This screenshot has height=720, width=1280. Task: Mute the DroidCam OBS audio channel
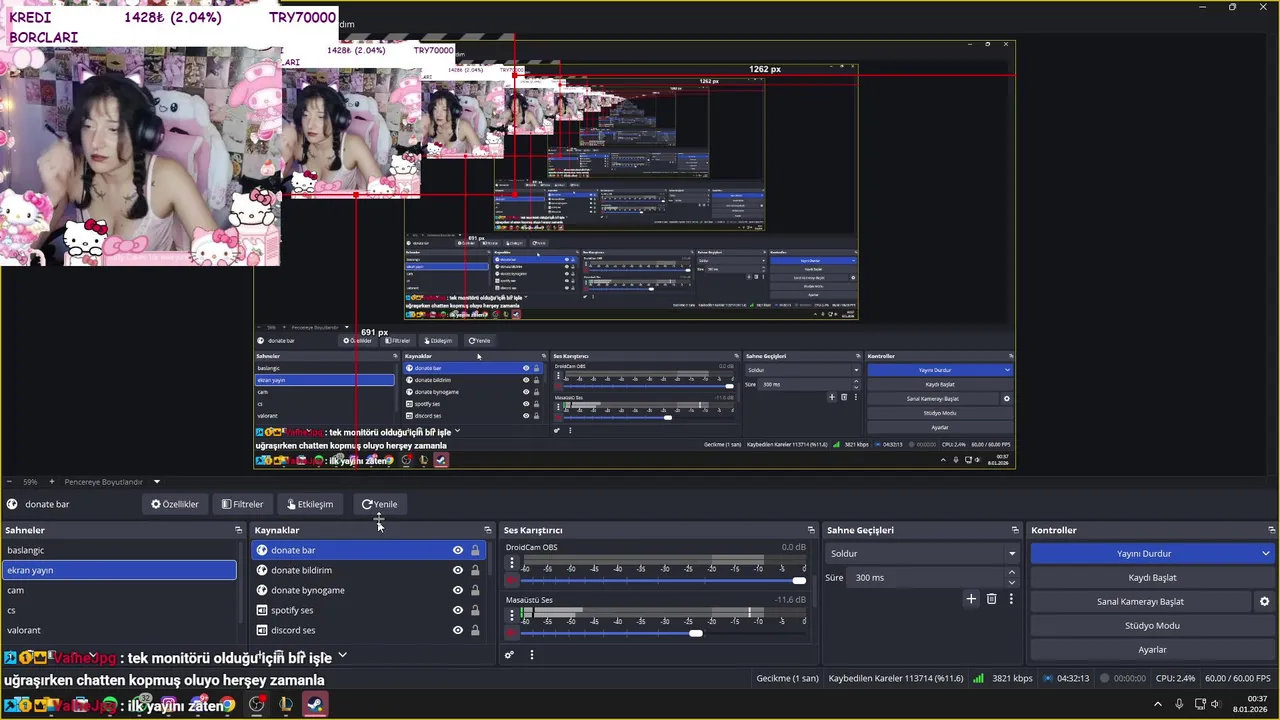[512, 580]
